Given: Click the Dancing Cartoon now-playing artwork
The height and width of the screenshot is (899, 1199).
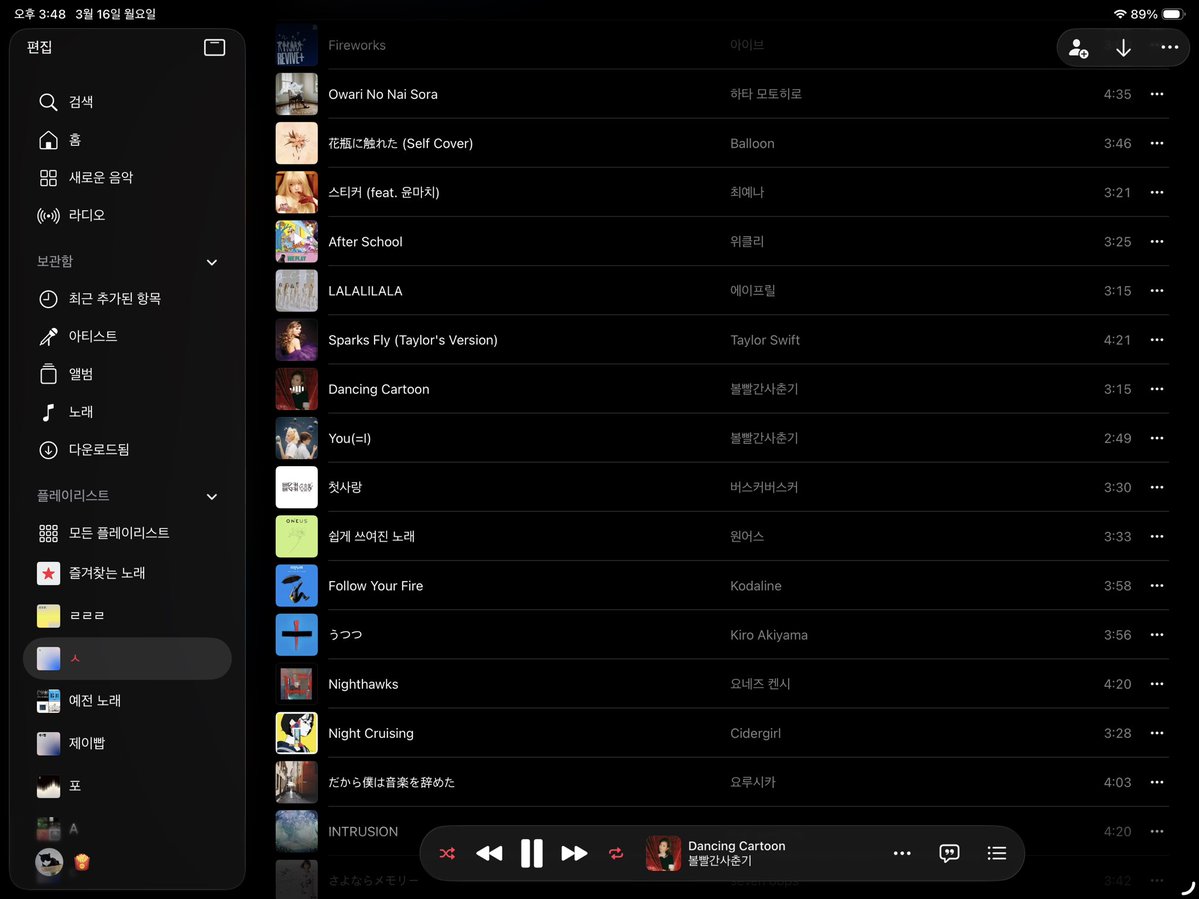Looking at the screenshot, I should (x=663, y=853).
